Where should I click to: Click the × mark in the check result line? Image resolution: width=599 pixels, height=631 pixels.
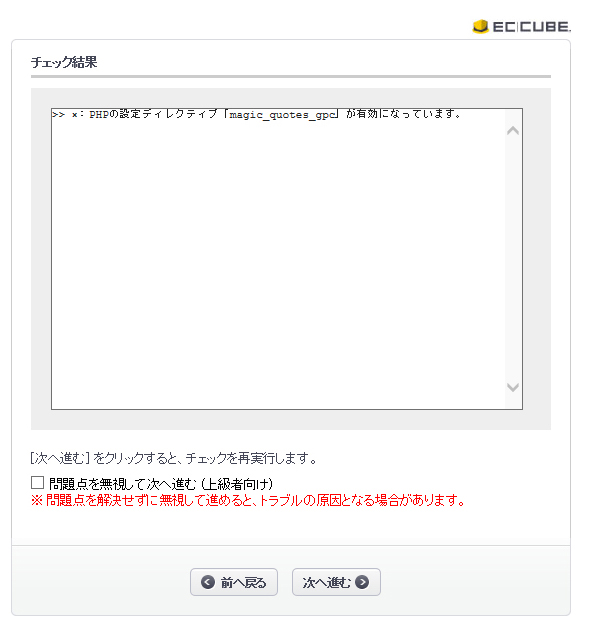click(x=74, y=115)
